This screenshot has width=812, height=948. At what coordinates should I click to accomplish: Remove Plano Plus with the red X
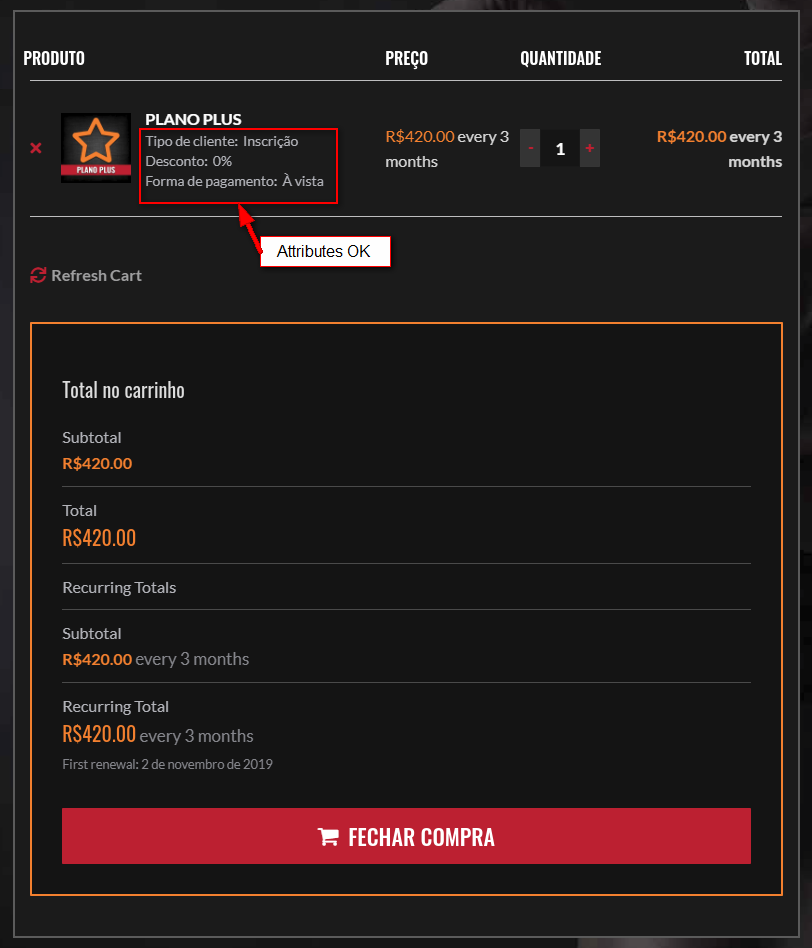pos(36,148)
